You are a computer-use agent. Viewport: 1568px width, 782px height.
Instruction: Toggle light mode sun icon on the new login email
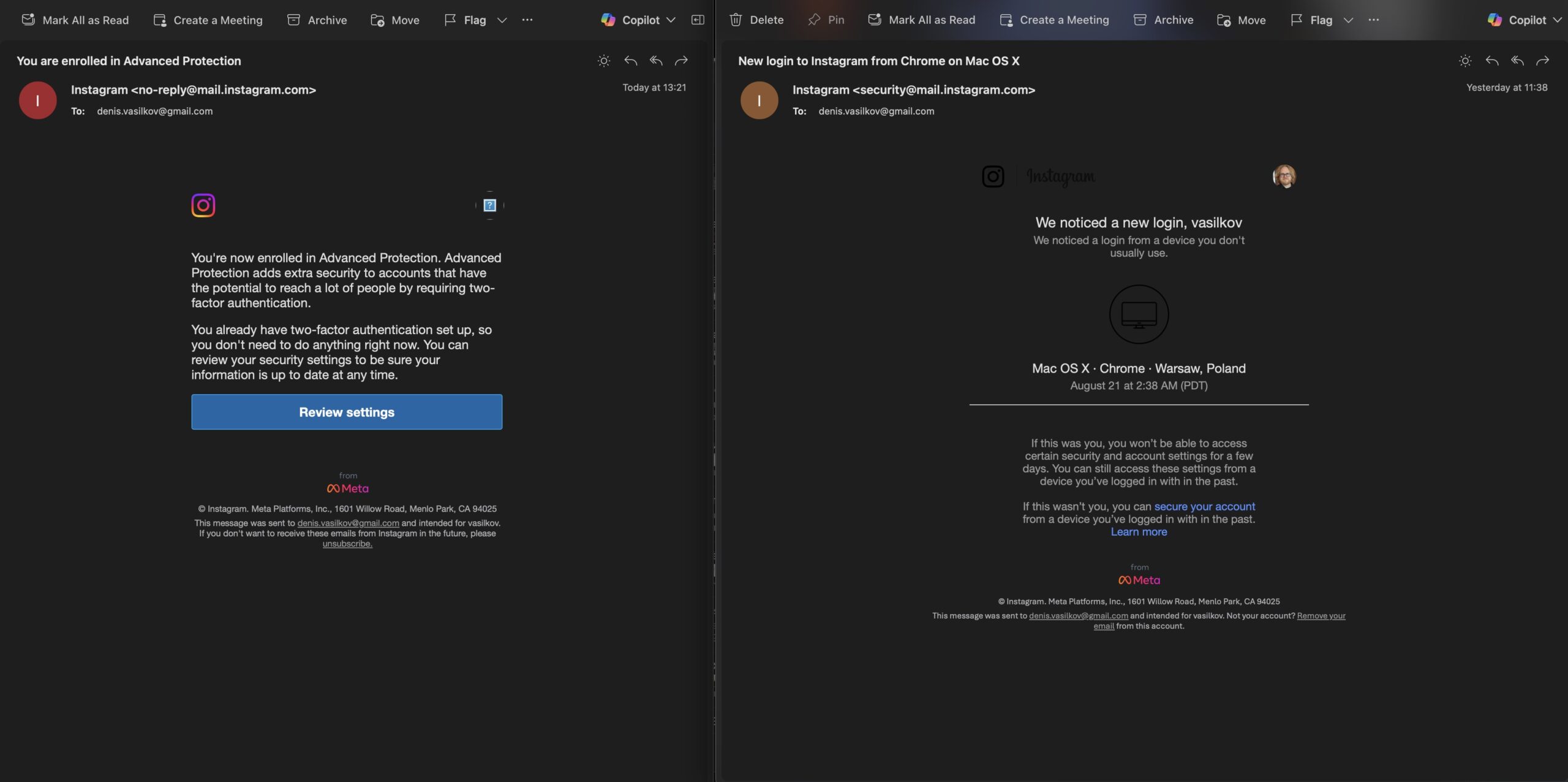(x=1465, y=61)
